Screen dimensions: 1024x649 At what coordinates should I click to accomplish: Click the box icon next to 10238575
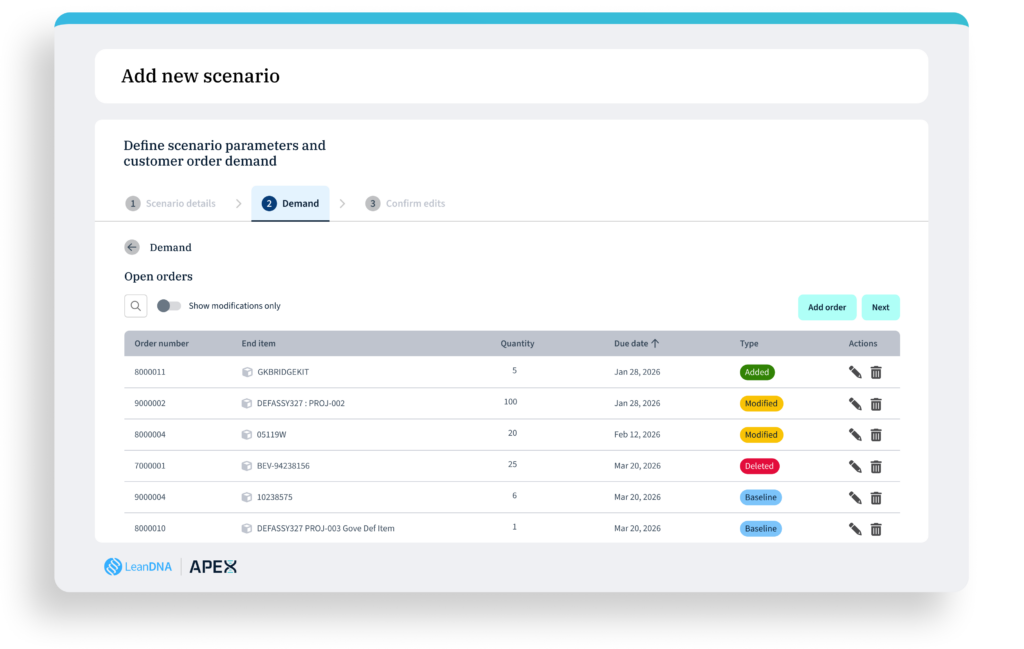247,498
